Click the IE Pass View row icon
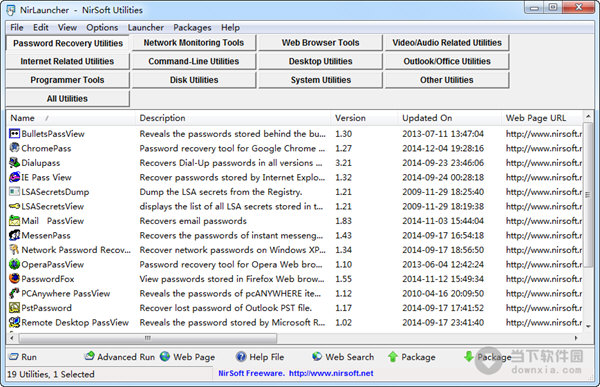This screenshot has height=387, width=600. [x=15, y=177]
